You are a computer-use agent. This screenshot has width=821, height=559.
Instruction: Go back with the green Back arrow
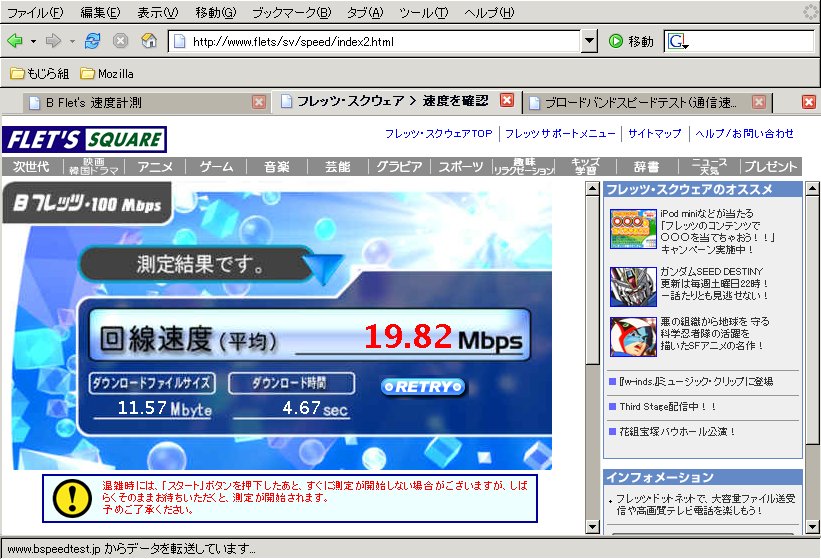pyautogui.click(x=15, y=41)
